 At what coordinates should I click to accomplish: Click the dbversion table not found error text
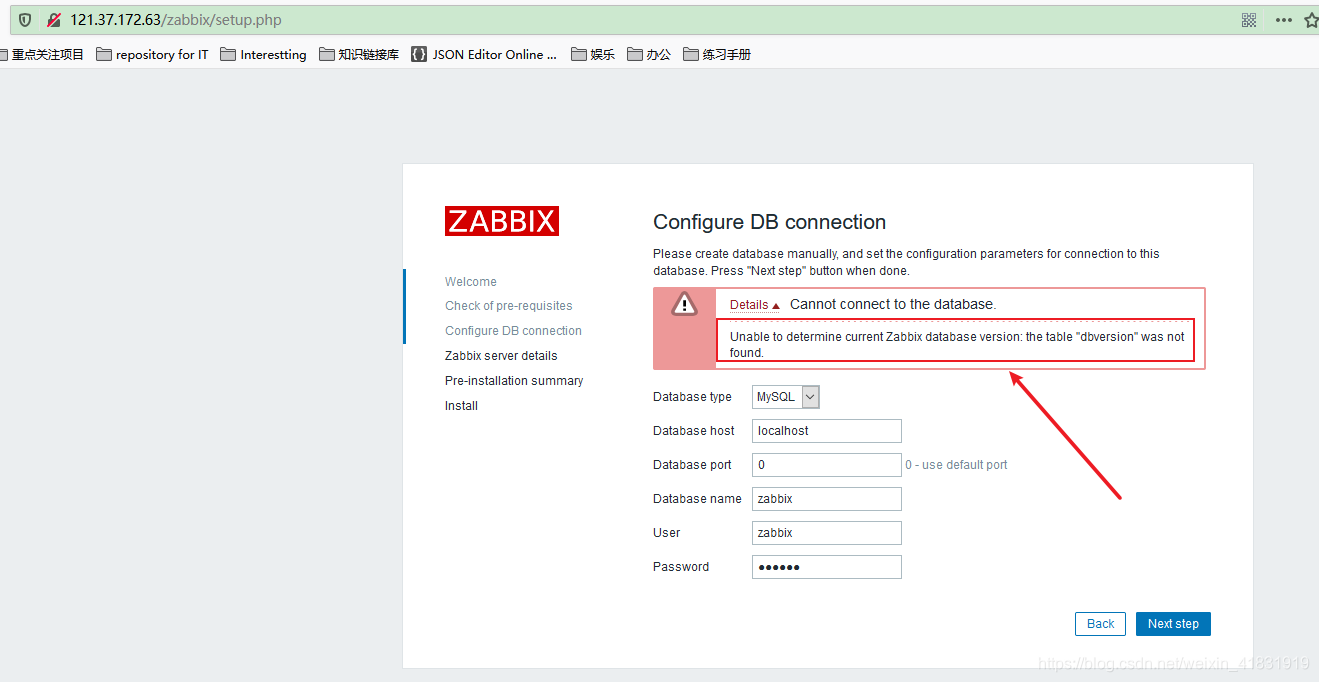(x=957, y=344)
